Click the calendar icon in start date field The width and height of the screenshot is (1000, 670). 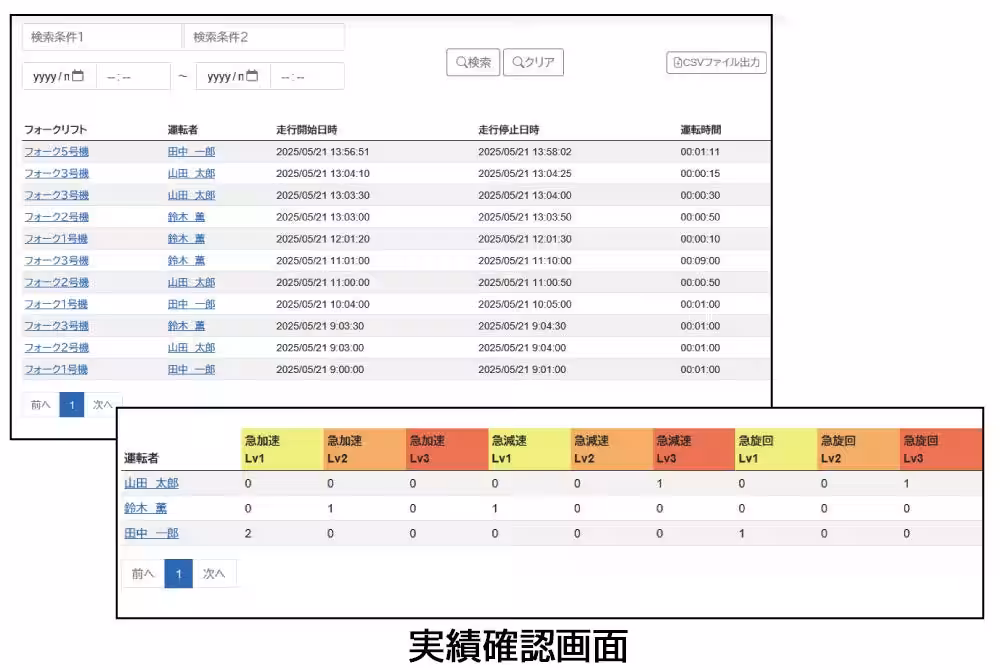[78, 76]
